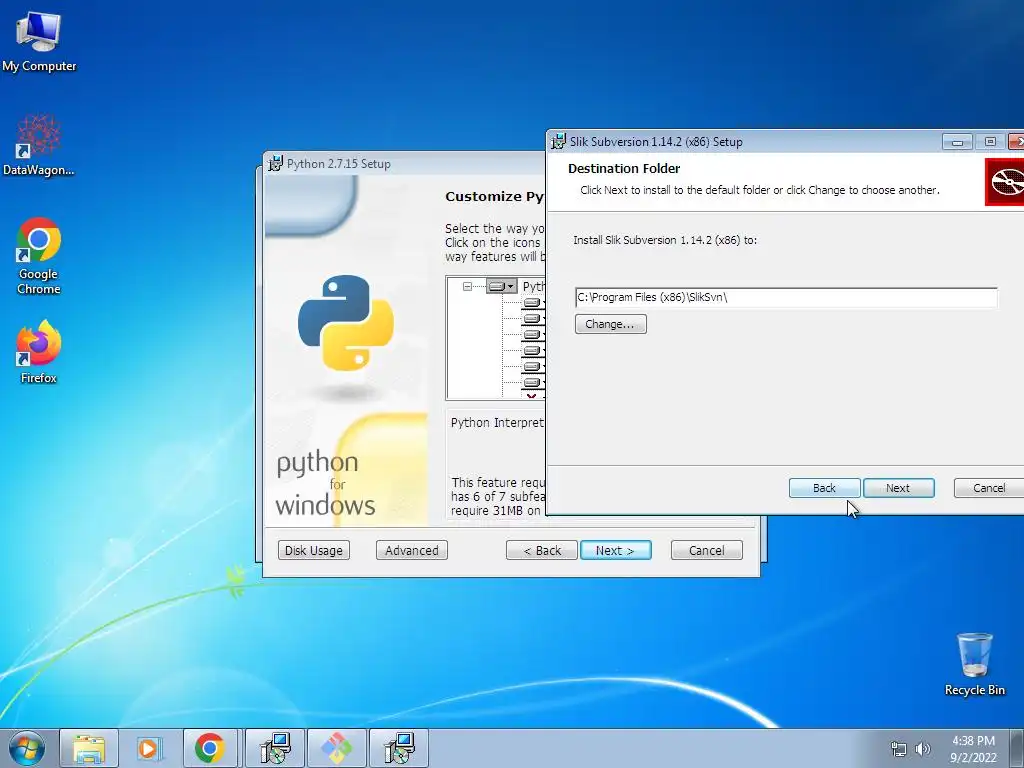The width and height of the screenshot is (1024, 768).
Task: Click the "Destination Folder" heading
Action: point(624,168)
